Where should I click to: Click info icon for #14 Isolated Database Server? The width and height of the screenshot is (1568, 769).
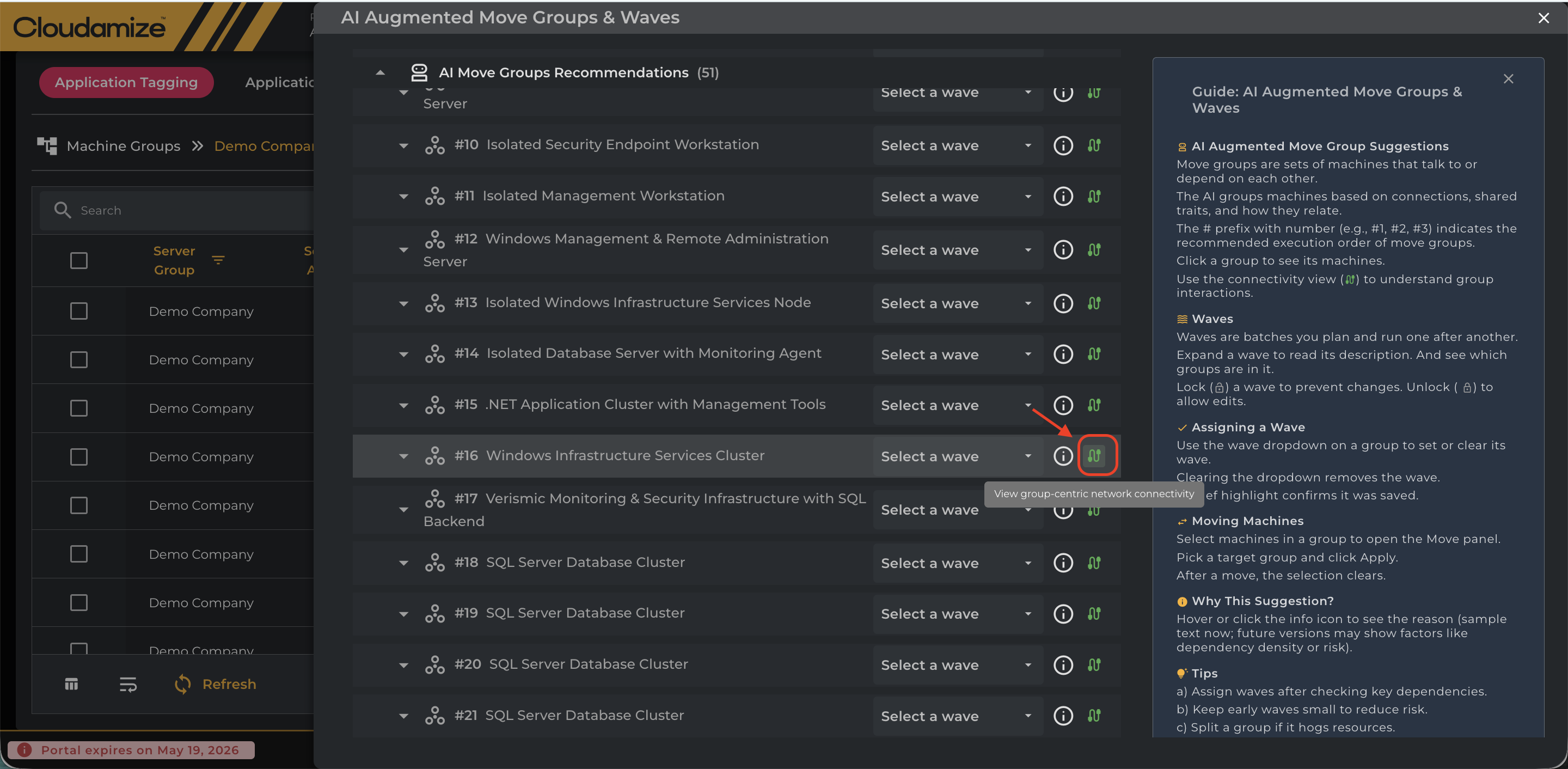pyautogui.click(x=1063, y=355)
